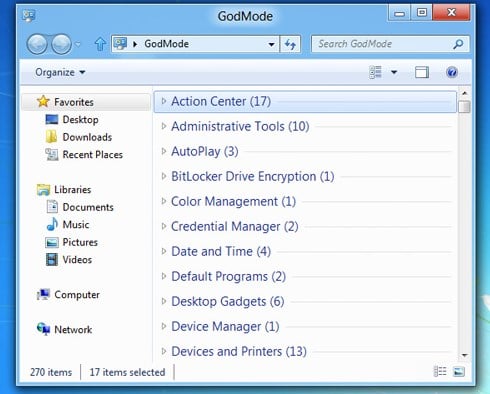
Task: Click the Favorites star icon
Action: pos(43,101)
